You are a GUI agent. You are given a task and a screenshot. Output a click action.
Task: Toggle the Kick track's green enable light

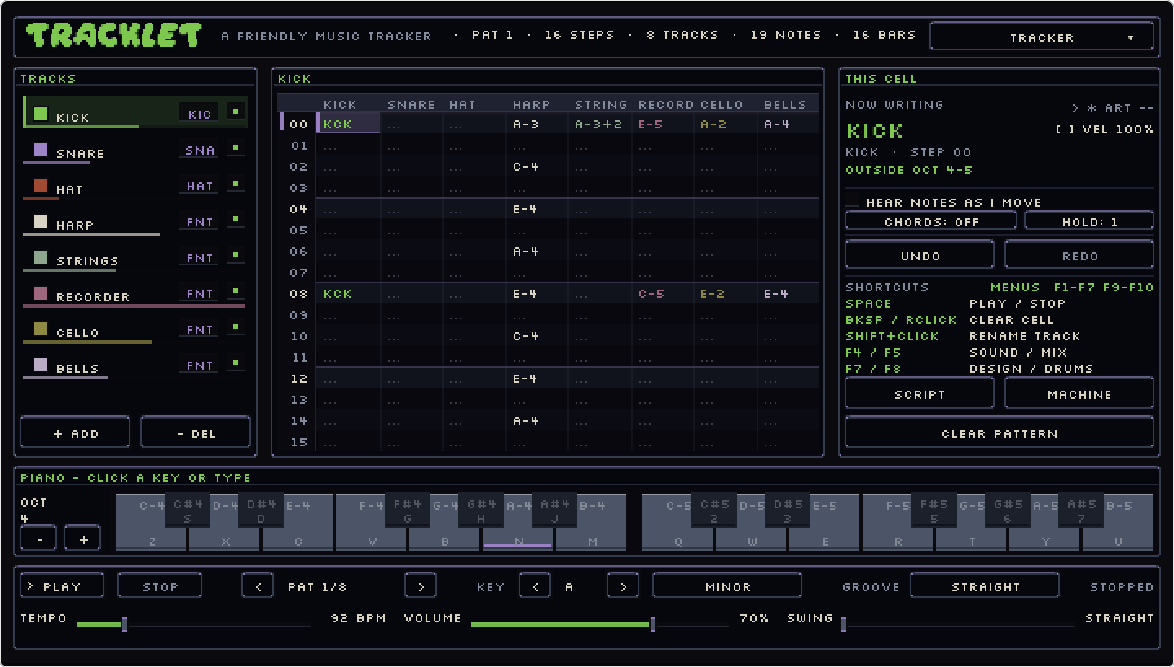(235, 112)
